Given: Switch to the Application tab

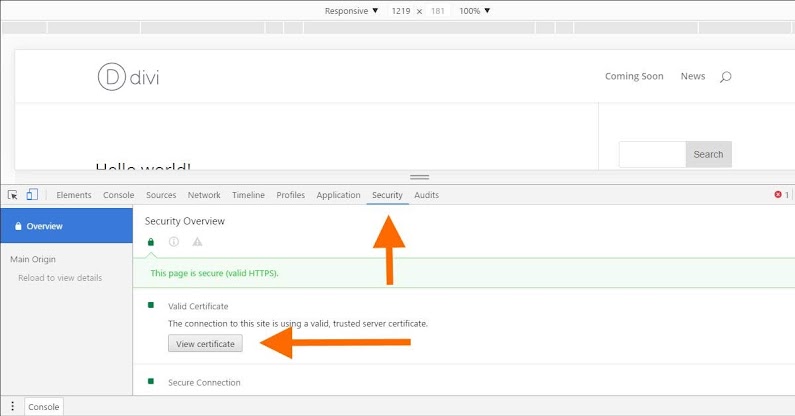Looking at the screenshot, I should 338,195.
